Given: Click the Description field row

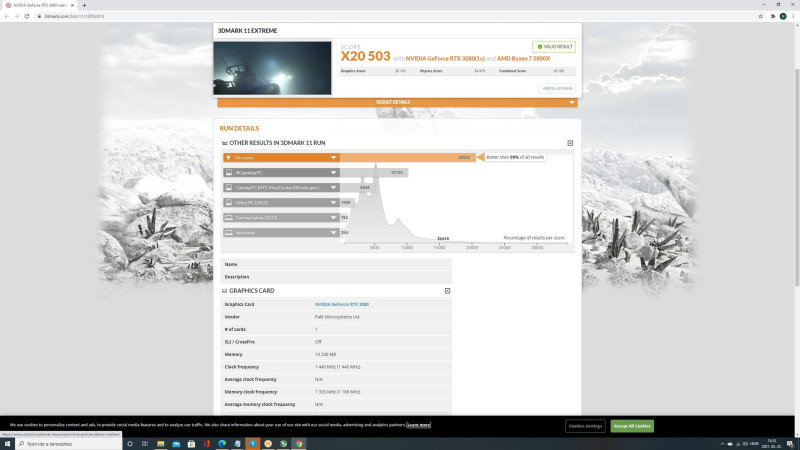Looking at the screenshot, I should tap(336, 277).
